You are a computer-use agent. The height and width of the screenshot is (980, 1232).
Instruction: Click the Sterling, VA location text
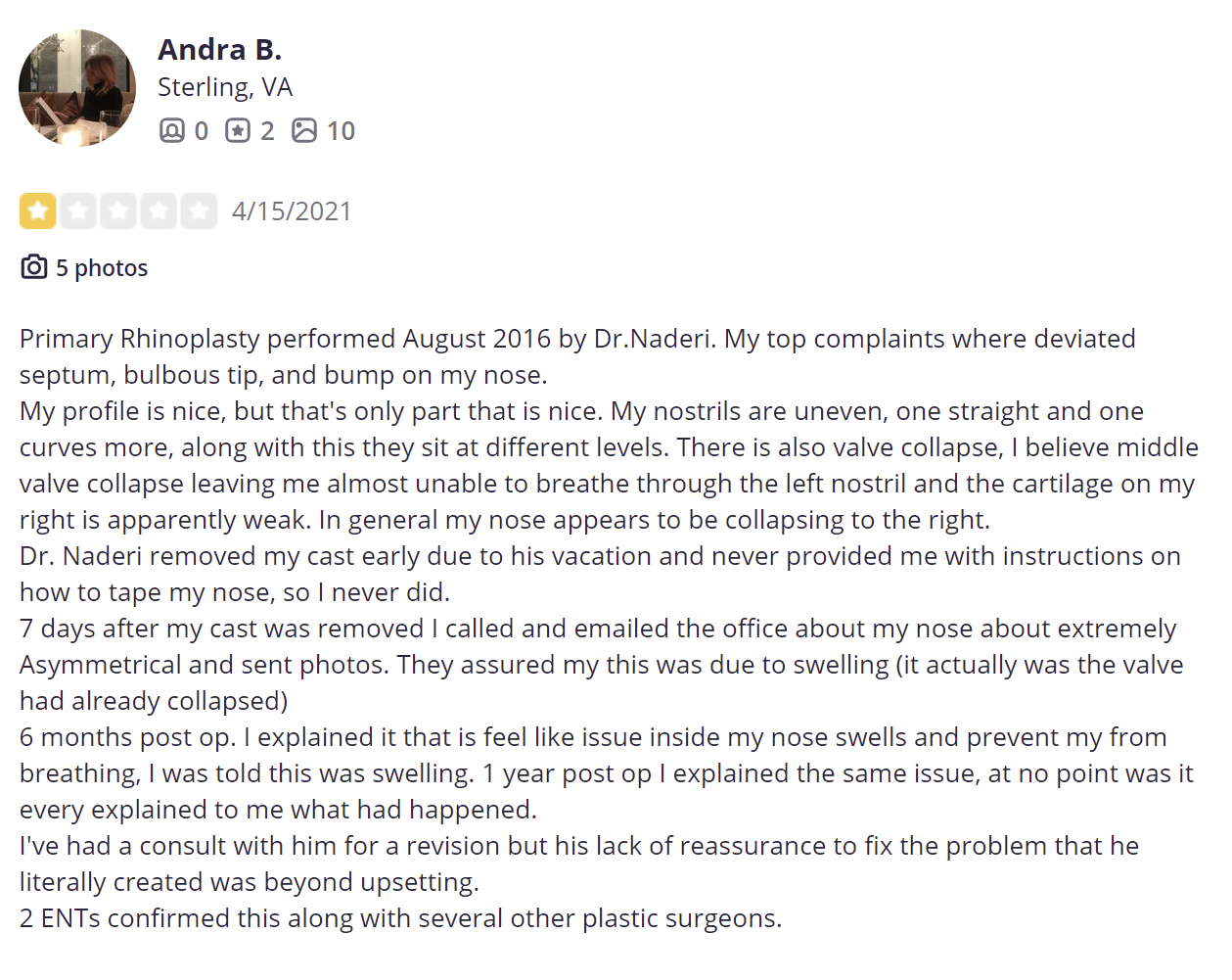(225, 87)
